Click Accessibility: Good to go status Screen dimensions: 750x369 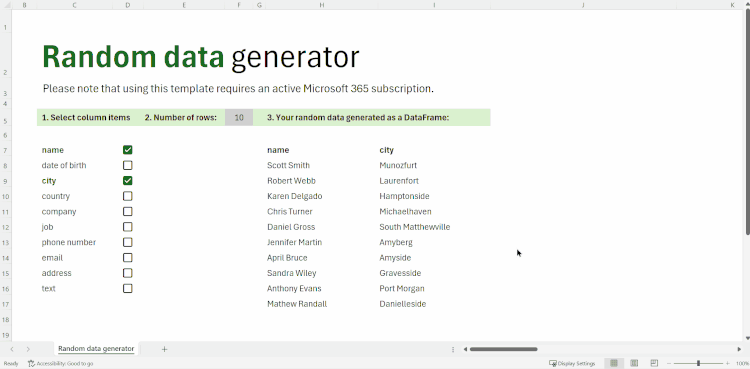(x=60, y=363)
